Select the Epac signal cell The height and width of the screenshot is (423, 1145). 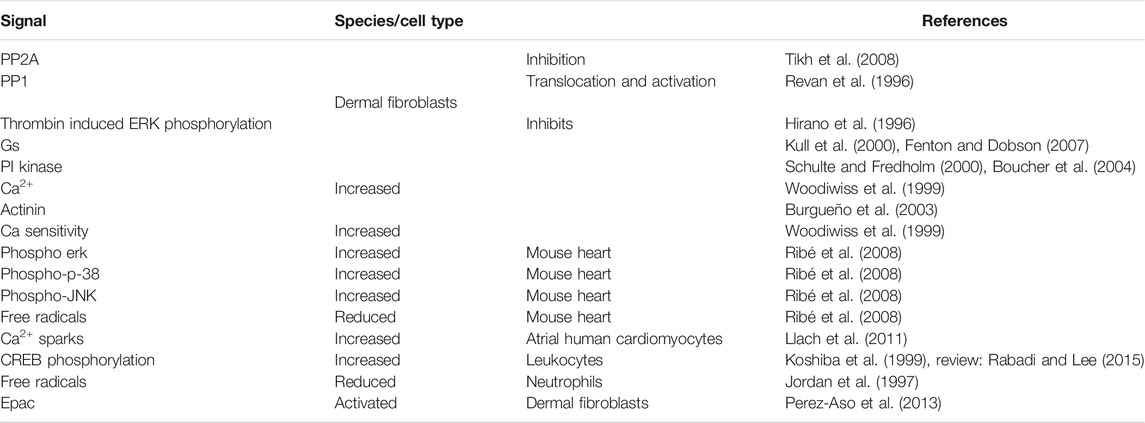point(15,403)
